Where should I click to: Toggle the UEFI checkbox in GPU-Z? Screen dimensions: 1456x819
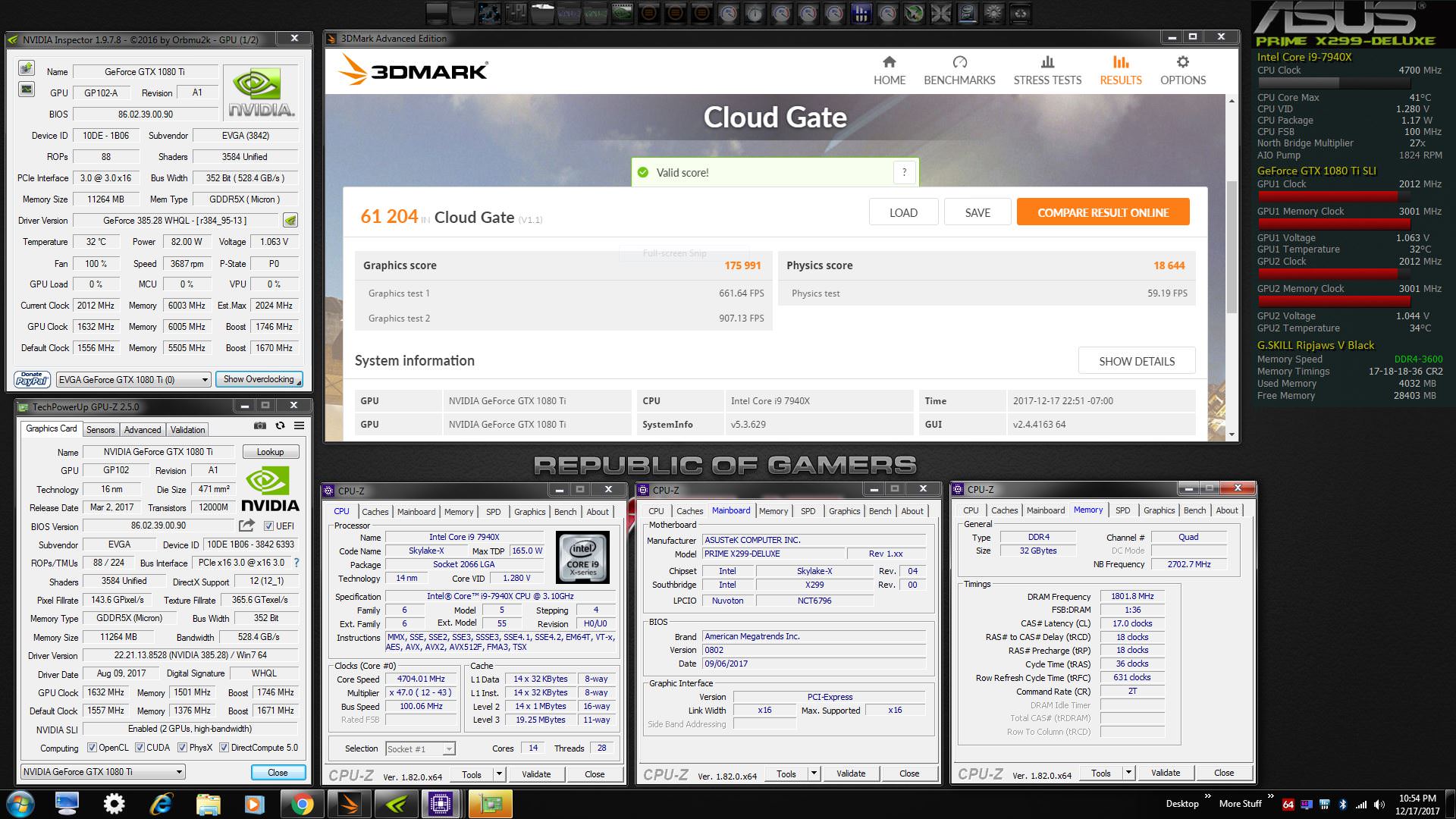click(268, 526)
